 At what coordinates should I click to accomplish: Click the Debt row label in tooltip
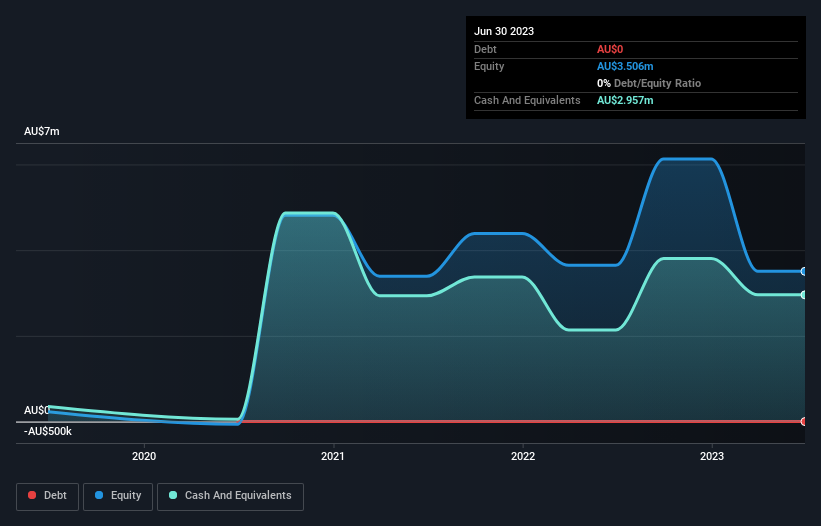(485, 49)
